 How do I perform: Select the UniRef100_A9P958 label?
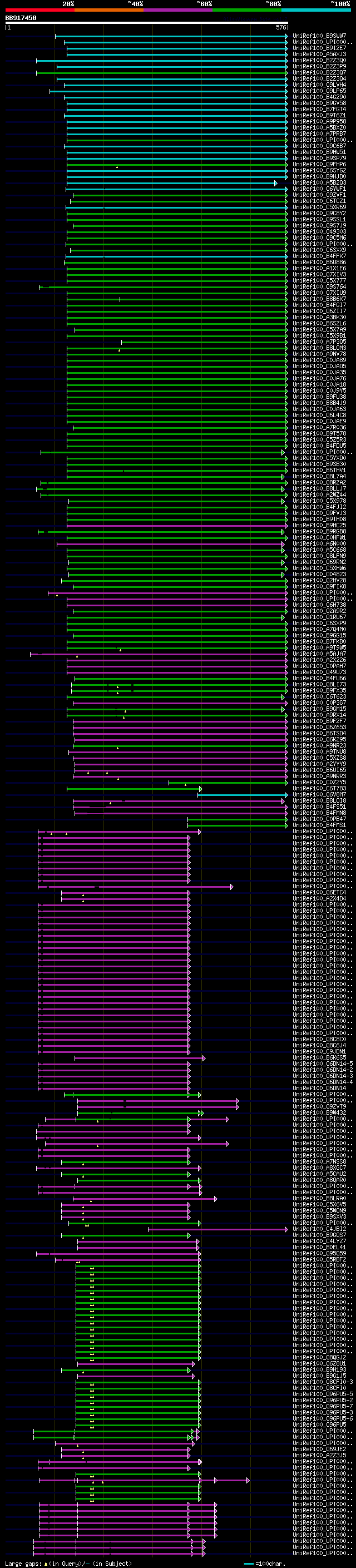pyautogui.click(x=319, y=121)
